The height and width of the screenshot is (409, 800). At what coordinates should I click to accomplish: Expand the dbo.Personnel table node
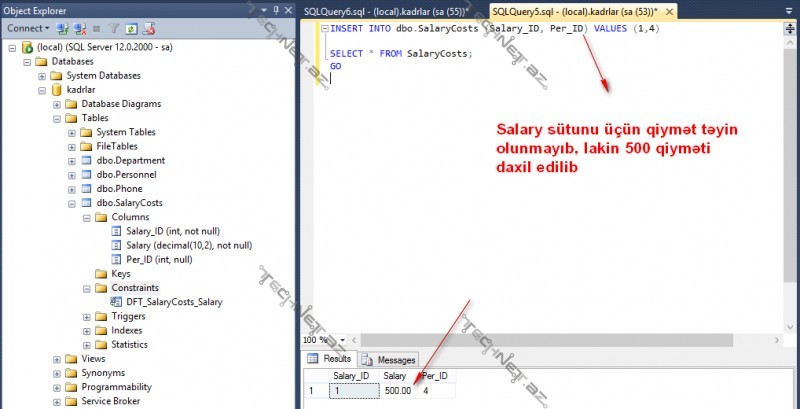click(x=71, y=175)
